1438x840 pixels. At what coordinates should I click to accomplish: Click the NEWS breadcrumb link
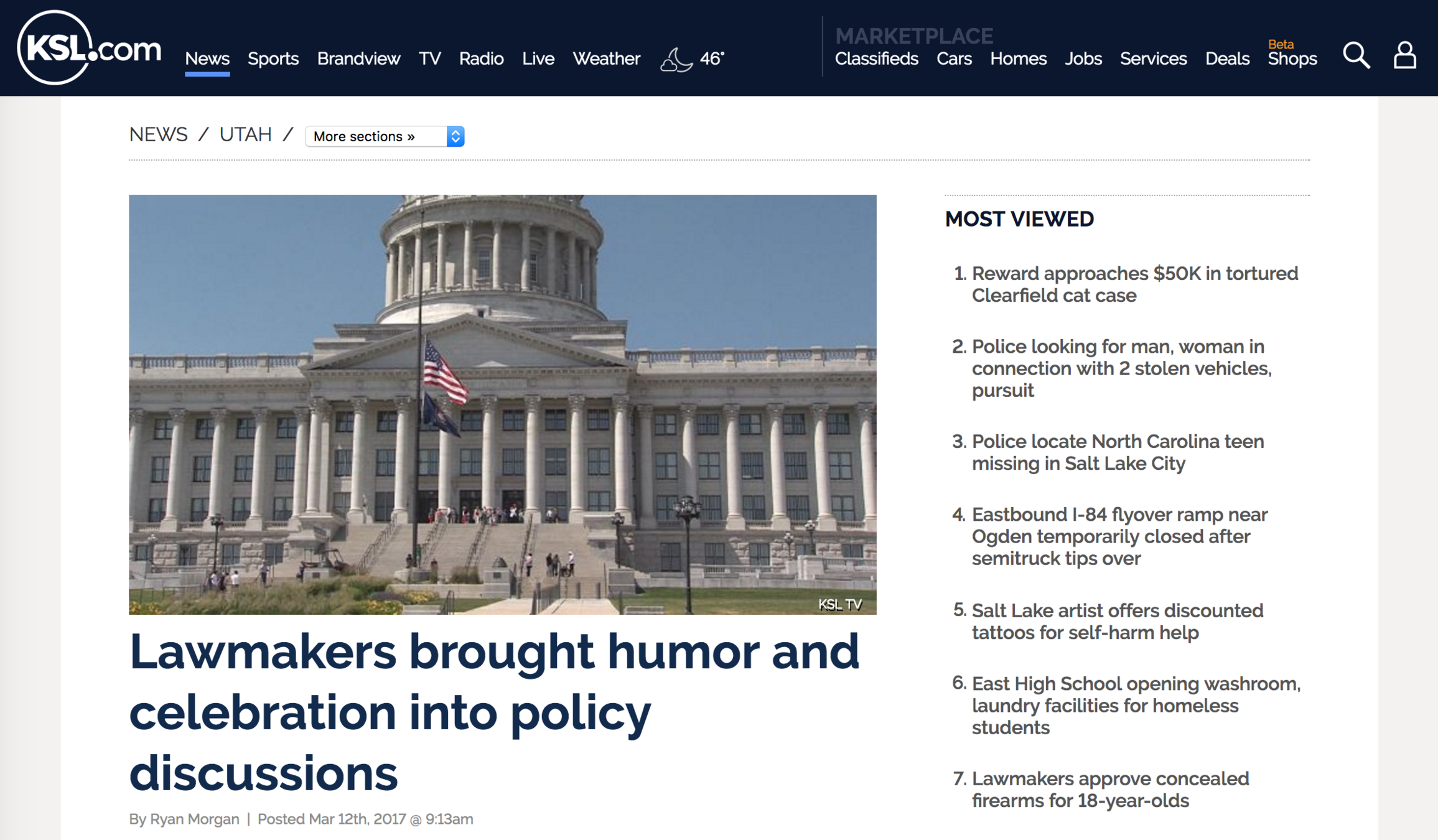pyautogui.click(x=158, y=134)
